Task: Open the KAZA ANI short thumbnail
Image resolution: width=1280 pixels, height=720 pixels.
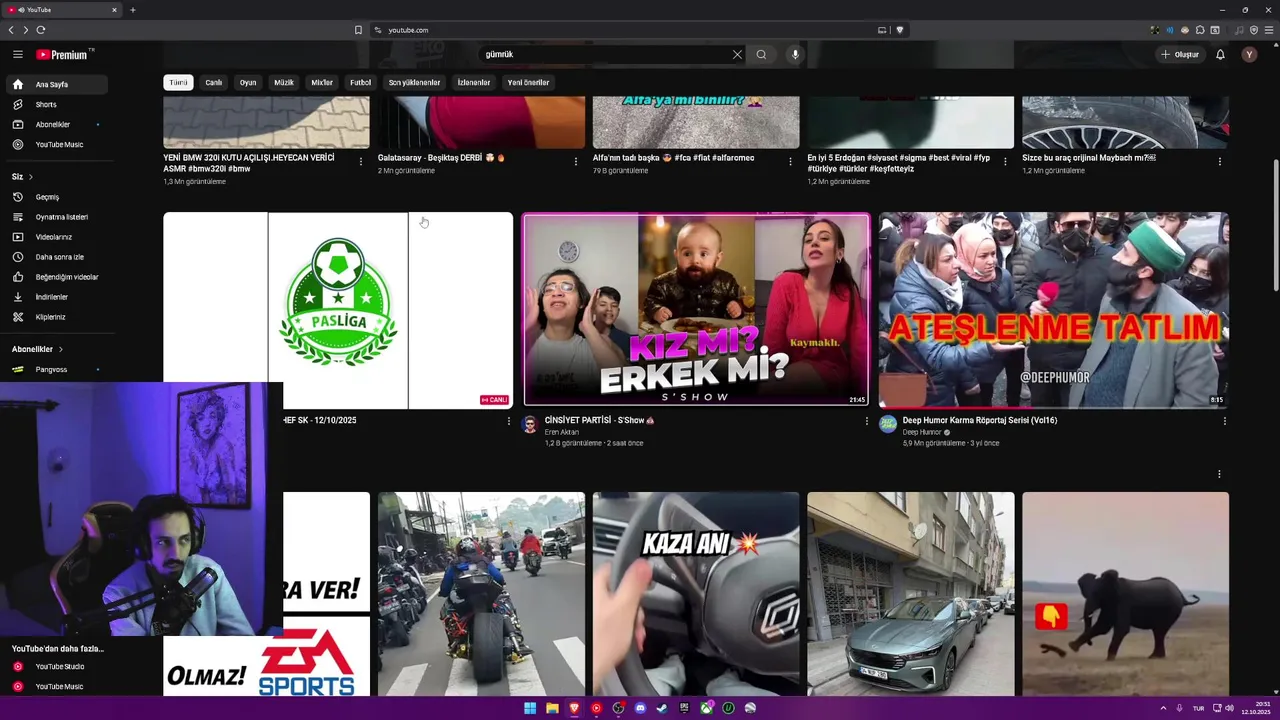Action: [x=696, y=593]
